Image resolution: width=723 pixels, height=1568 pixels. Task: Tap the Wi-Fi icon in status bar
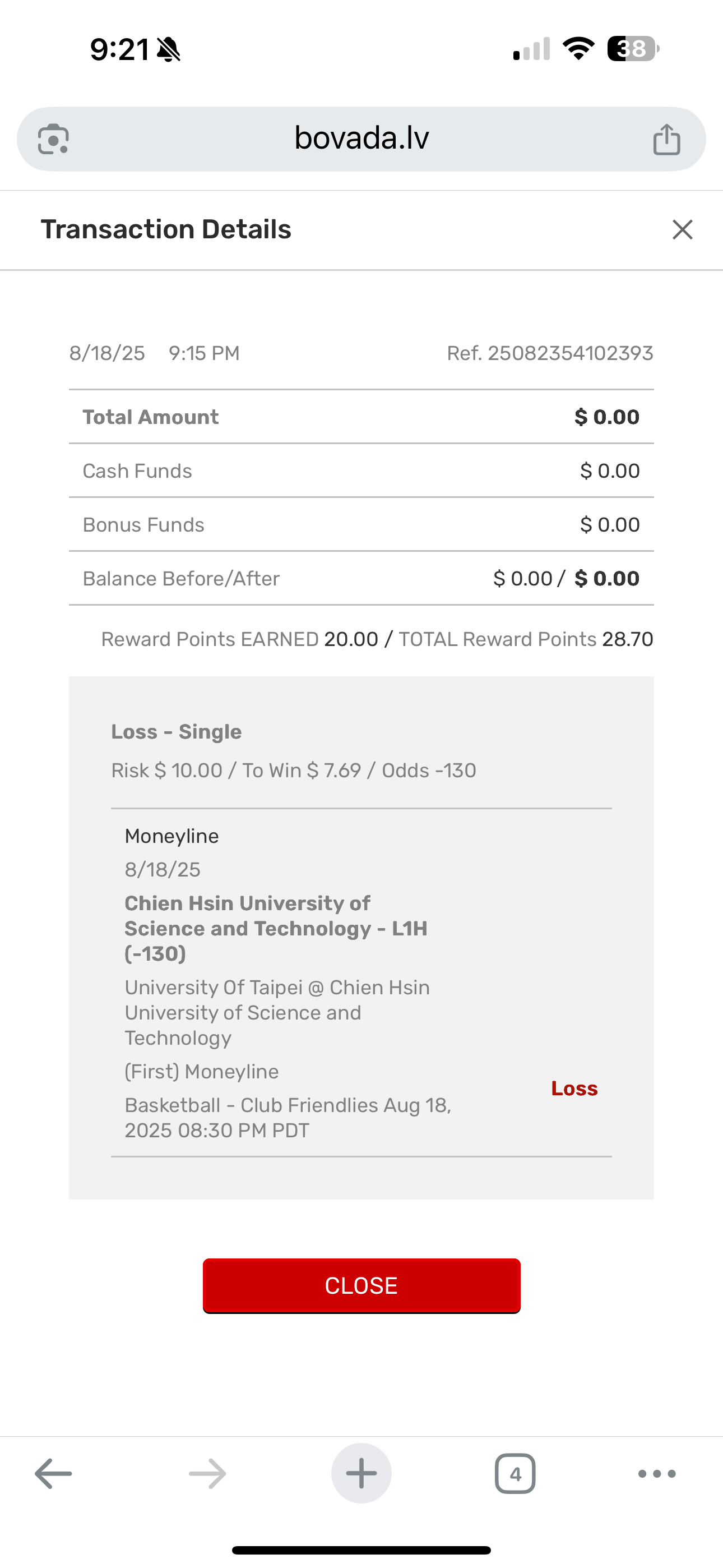point(578,49)
